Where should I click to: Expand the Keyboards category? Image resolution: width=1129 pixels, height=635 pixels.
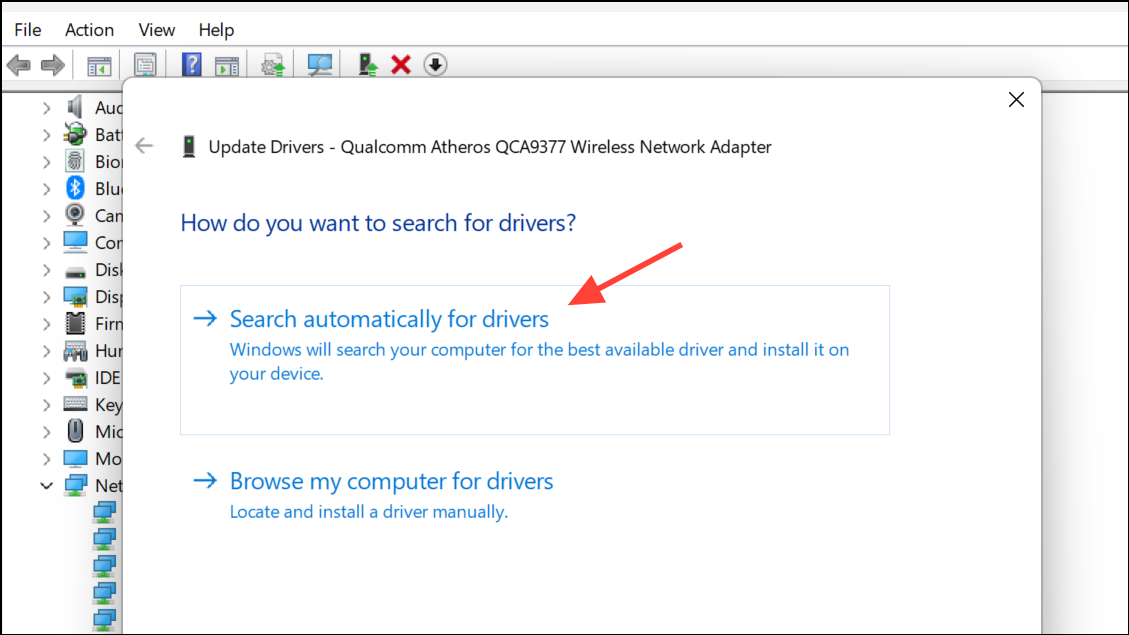point(46,405)
